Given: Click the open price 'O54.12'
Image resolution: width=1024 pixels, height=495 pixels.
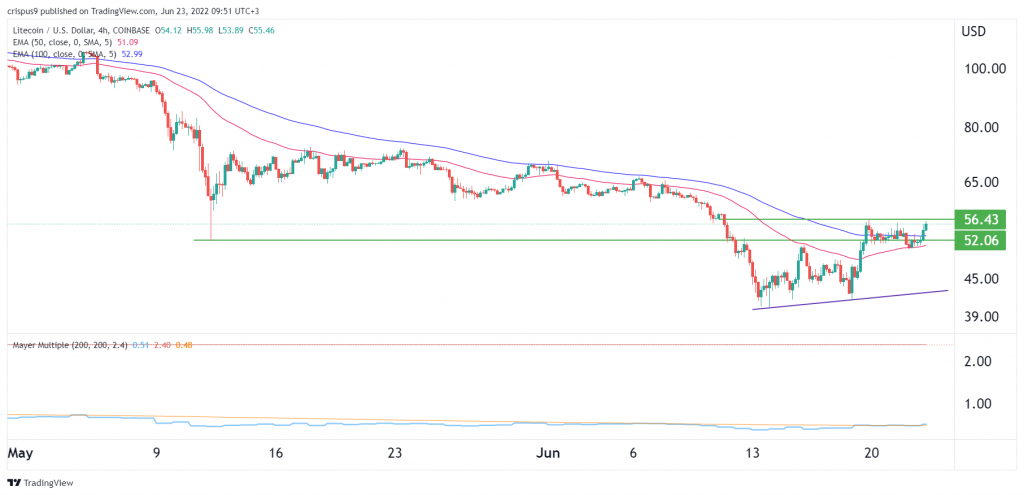Looking at the screenshot, I should point(166,31).
